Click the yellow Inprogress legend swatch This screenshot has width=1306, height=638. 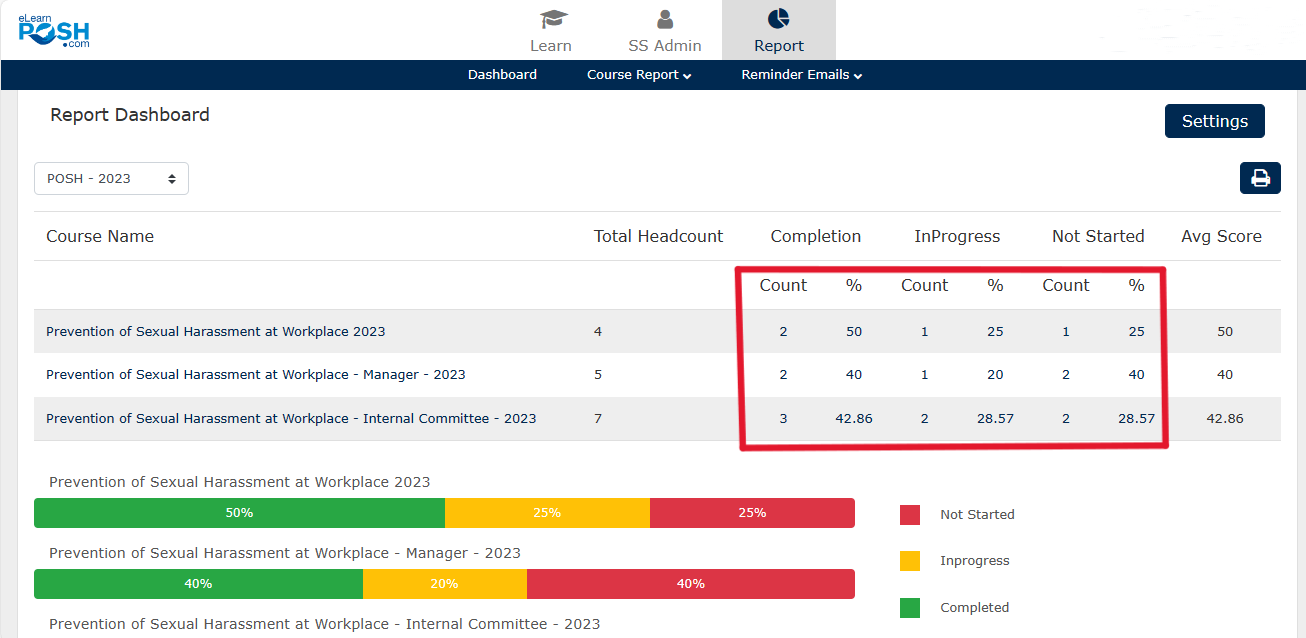point(910,561)
